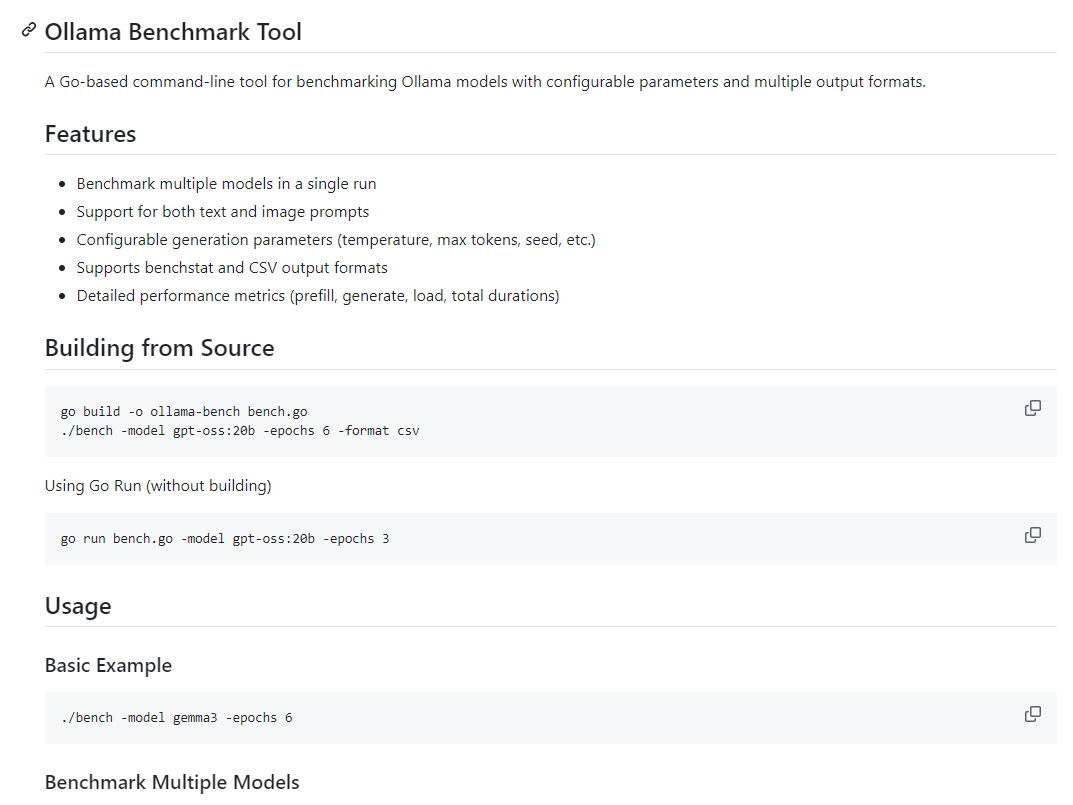
Task: Click the go run bench.go code text
Action: [x=224, y=539]
